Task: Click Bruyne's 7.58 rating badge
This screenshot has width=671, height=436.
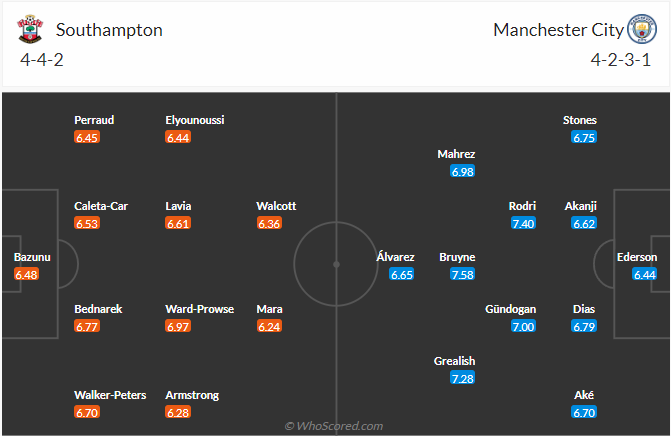Action: click(462, 274)
